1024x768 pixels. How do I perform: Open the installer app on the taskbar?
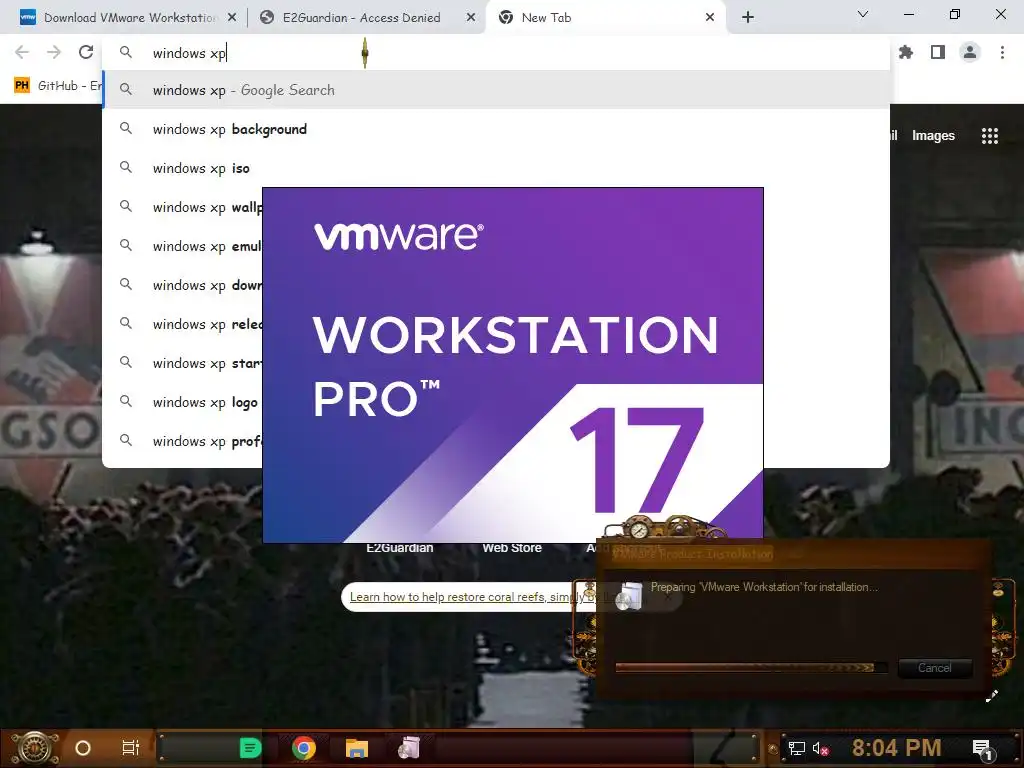point(409,748)
